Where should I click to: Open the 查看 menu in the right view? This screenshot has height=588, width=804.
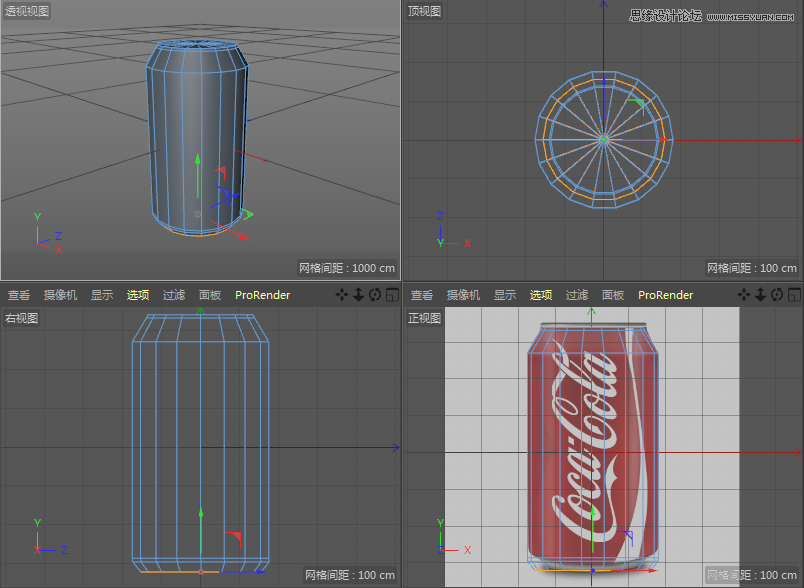[19, 295]
